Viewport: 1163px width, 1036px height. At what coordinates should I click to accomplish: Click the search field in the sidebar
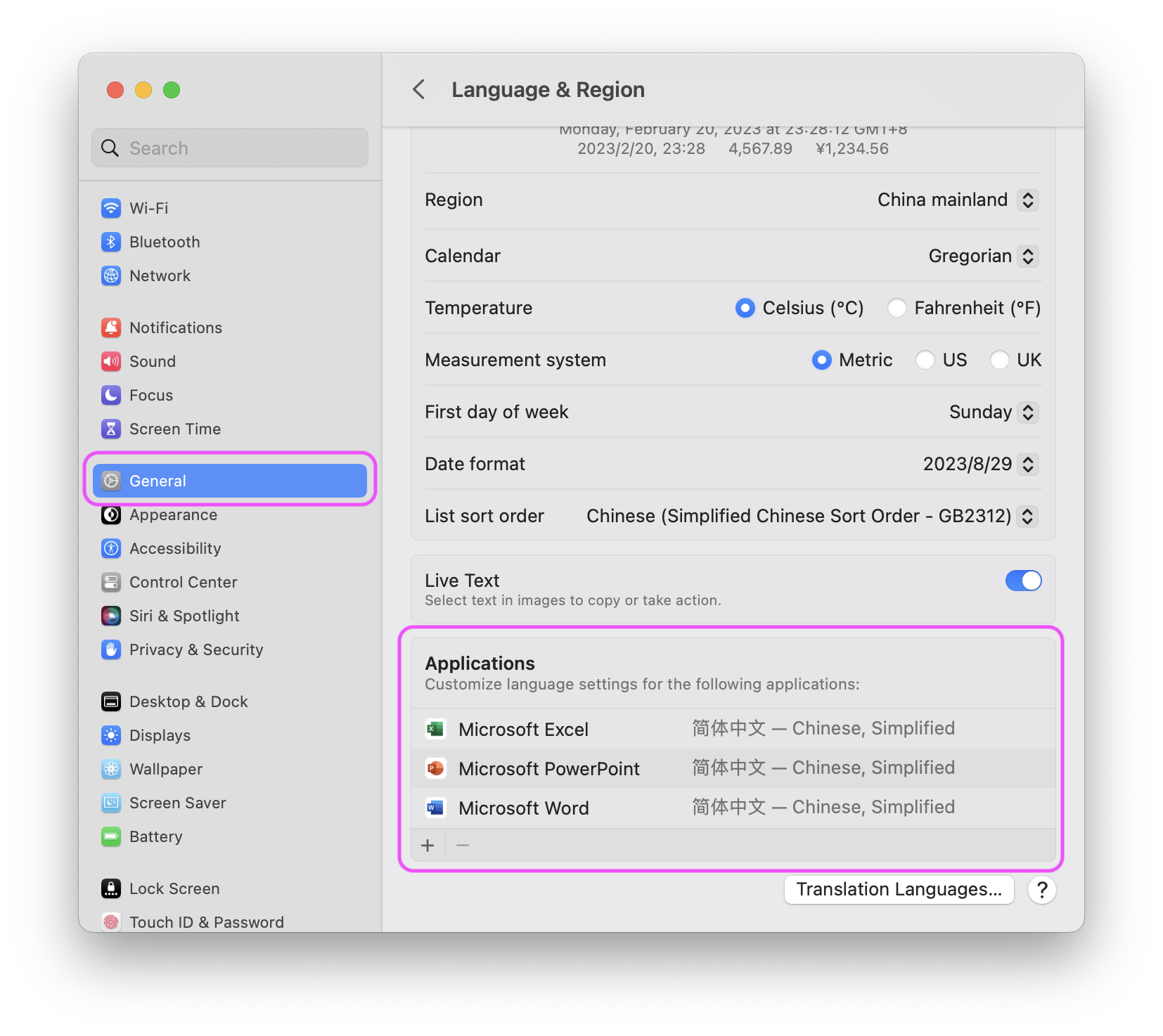(x=229, y=148)
